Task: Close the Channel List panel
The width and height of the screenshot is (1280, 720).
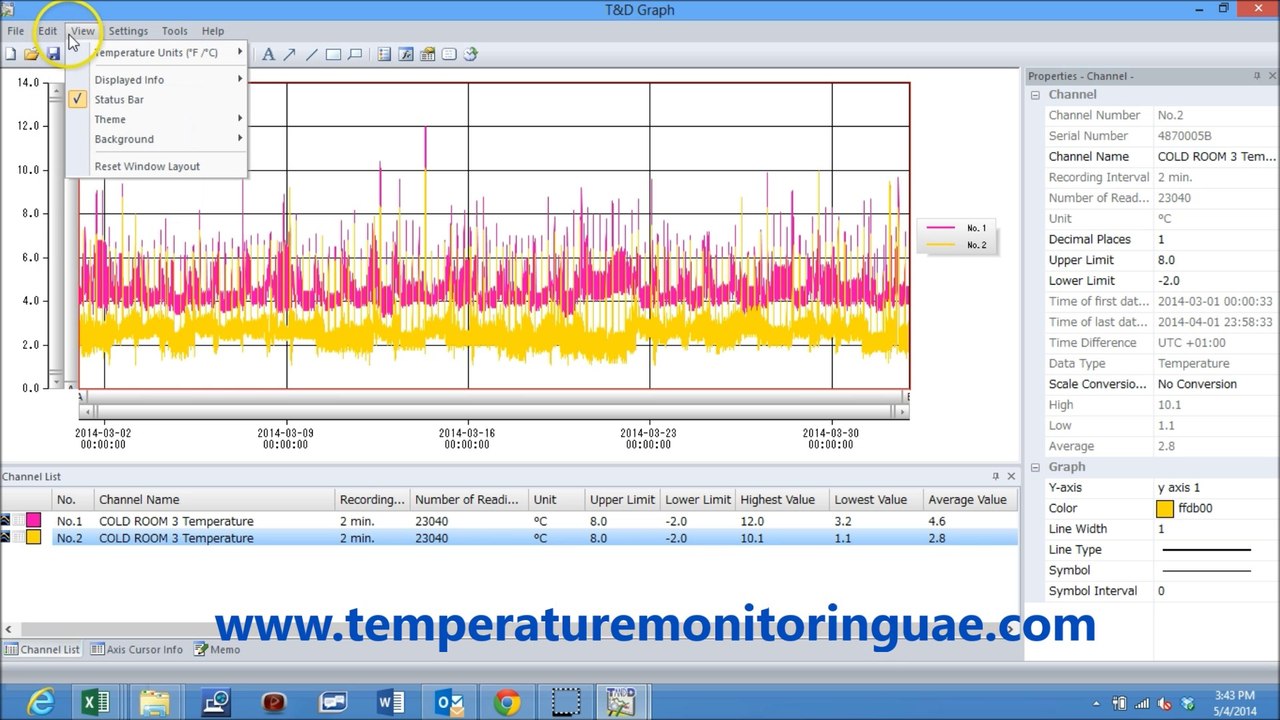Action: click(x=1011, y=476)
